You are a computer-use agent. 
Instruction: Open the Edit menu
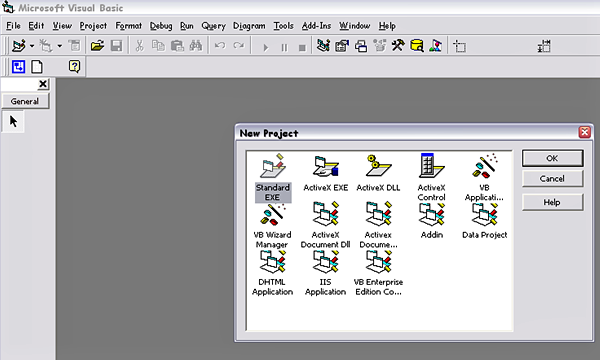coord(36,26)
